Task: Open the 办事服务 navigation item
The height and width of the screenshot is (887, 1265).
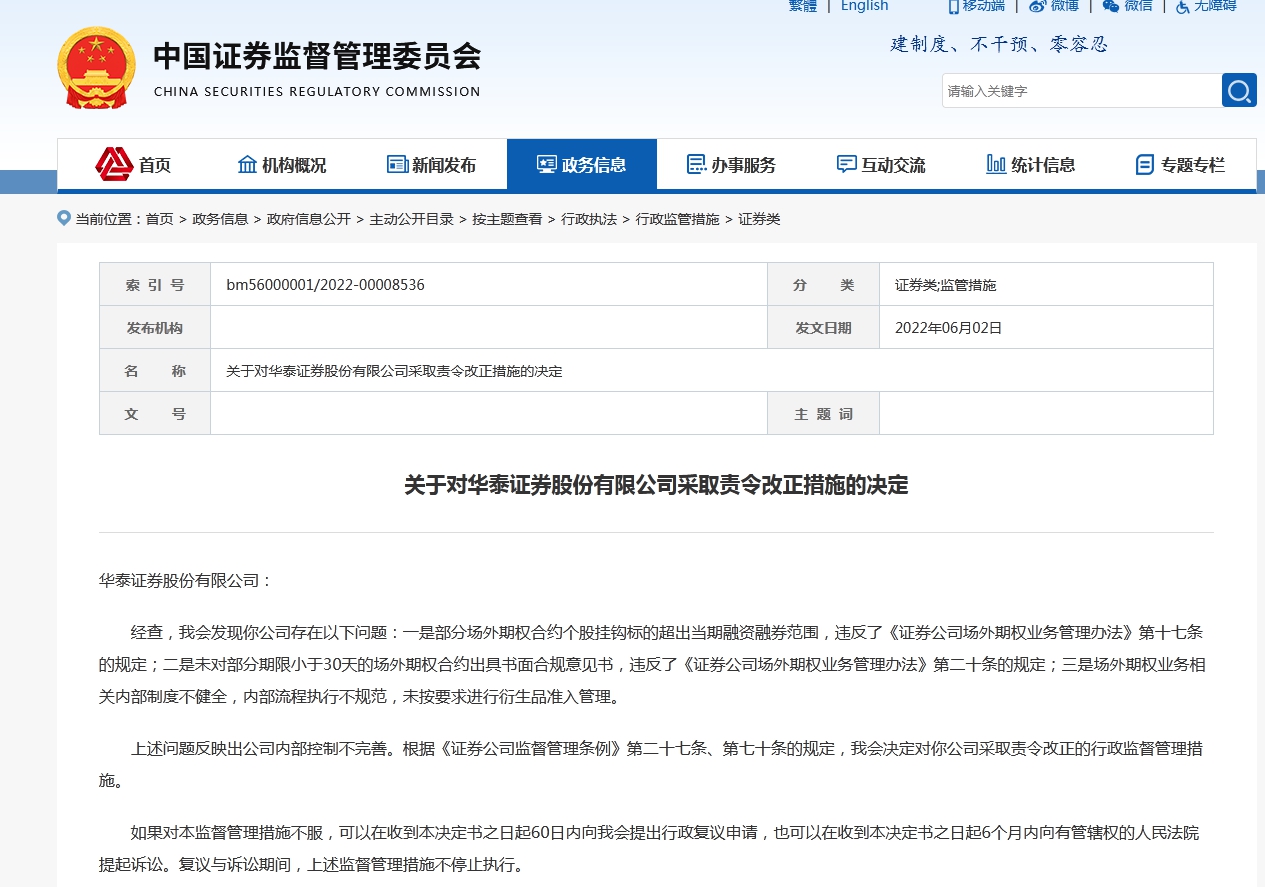Action: (732, 165)
